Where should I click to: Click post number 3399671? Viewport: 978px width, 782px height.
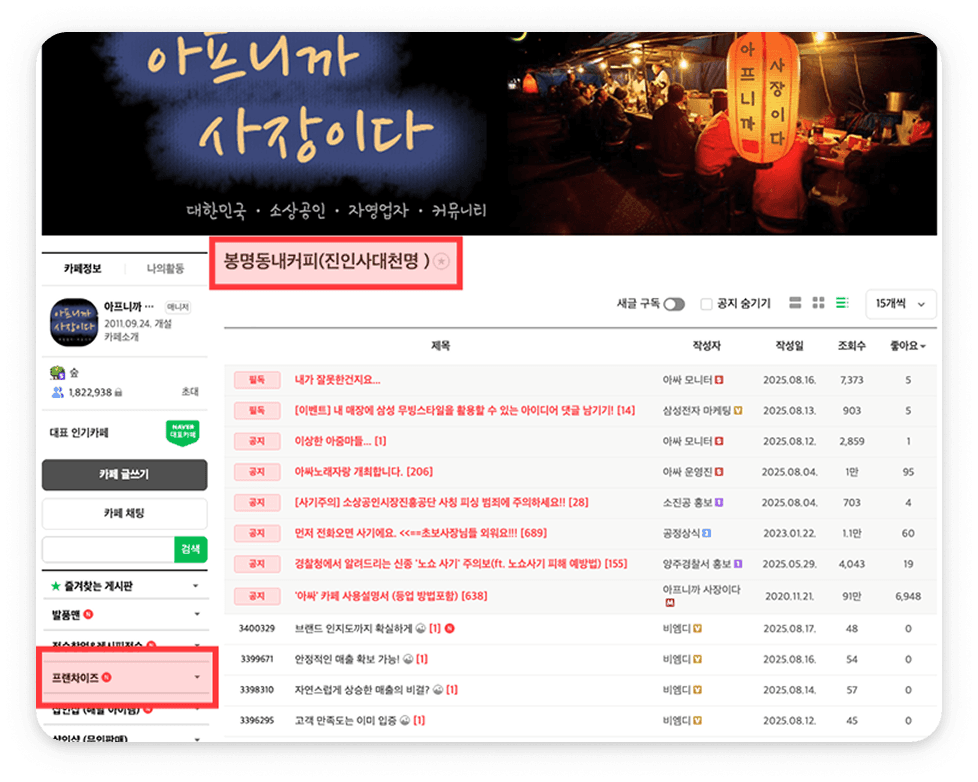256,659
